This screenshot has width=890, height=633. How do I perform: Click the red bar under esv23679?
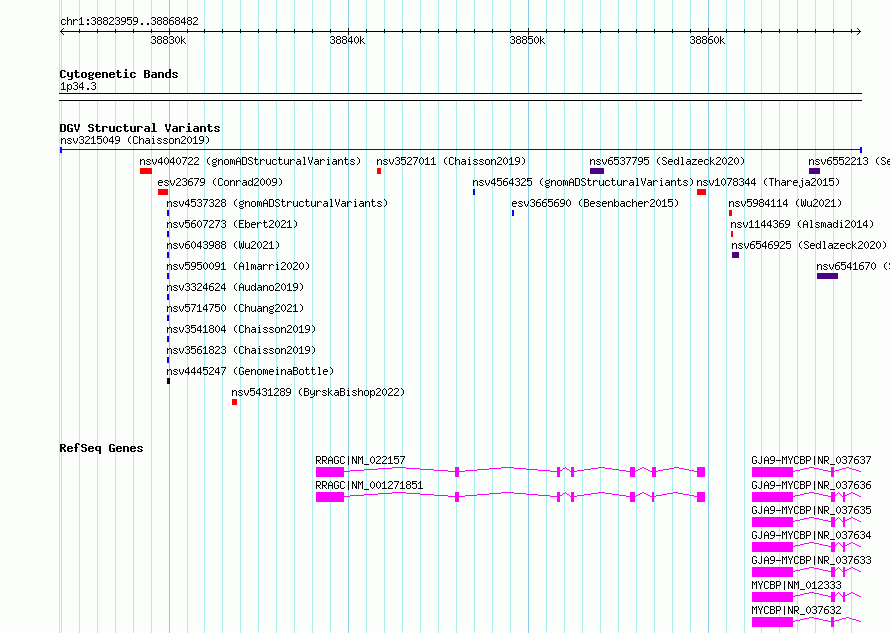(163, 192)
